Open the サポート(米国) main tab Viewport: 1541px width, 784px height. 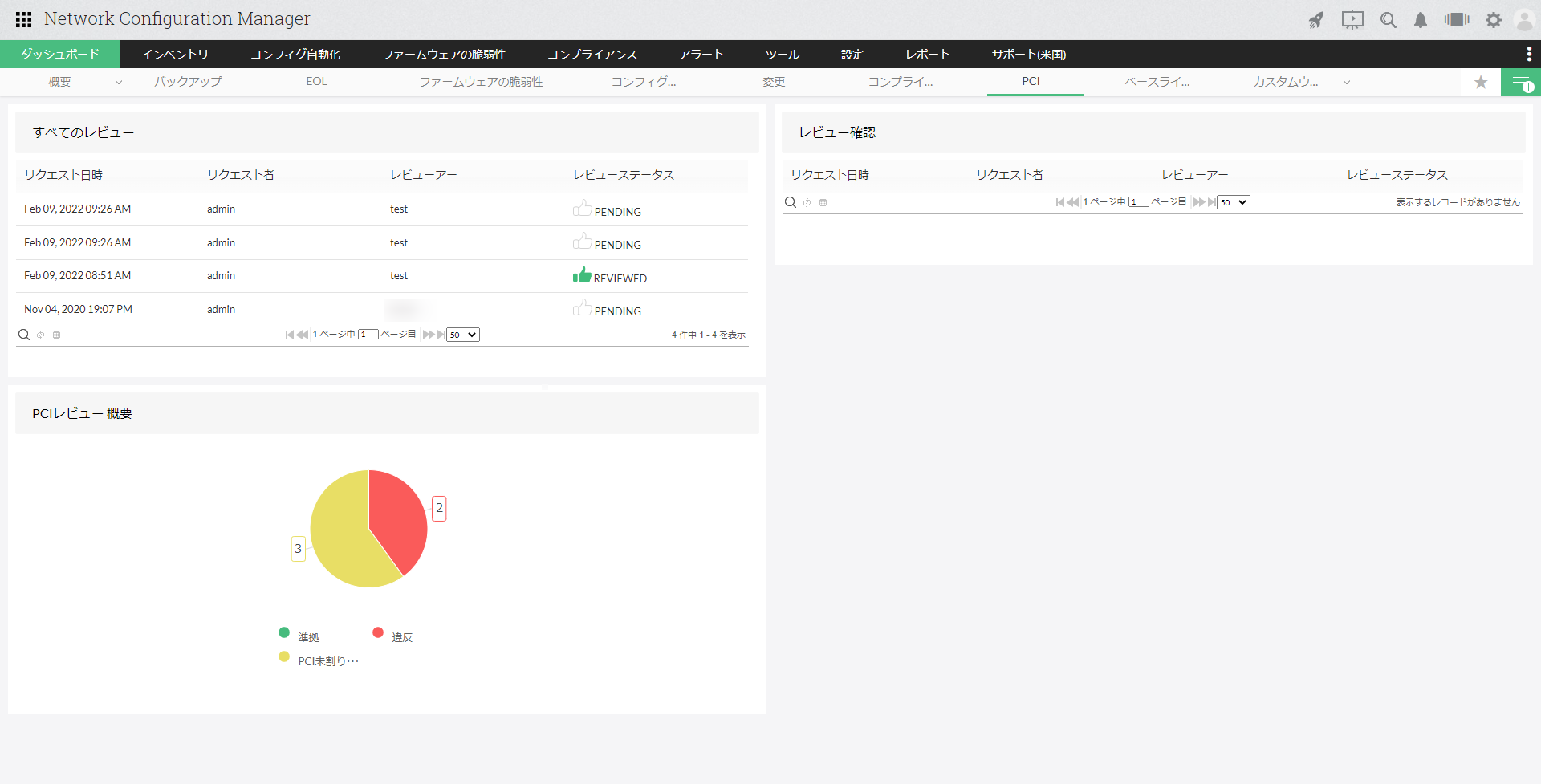[1029, 55]
